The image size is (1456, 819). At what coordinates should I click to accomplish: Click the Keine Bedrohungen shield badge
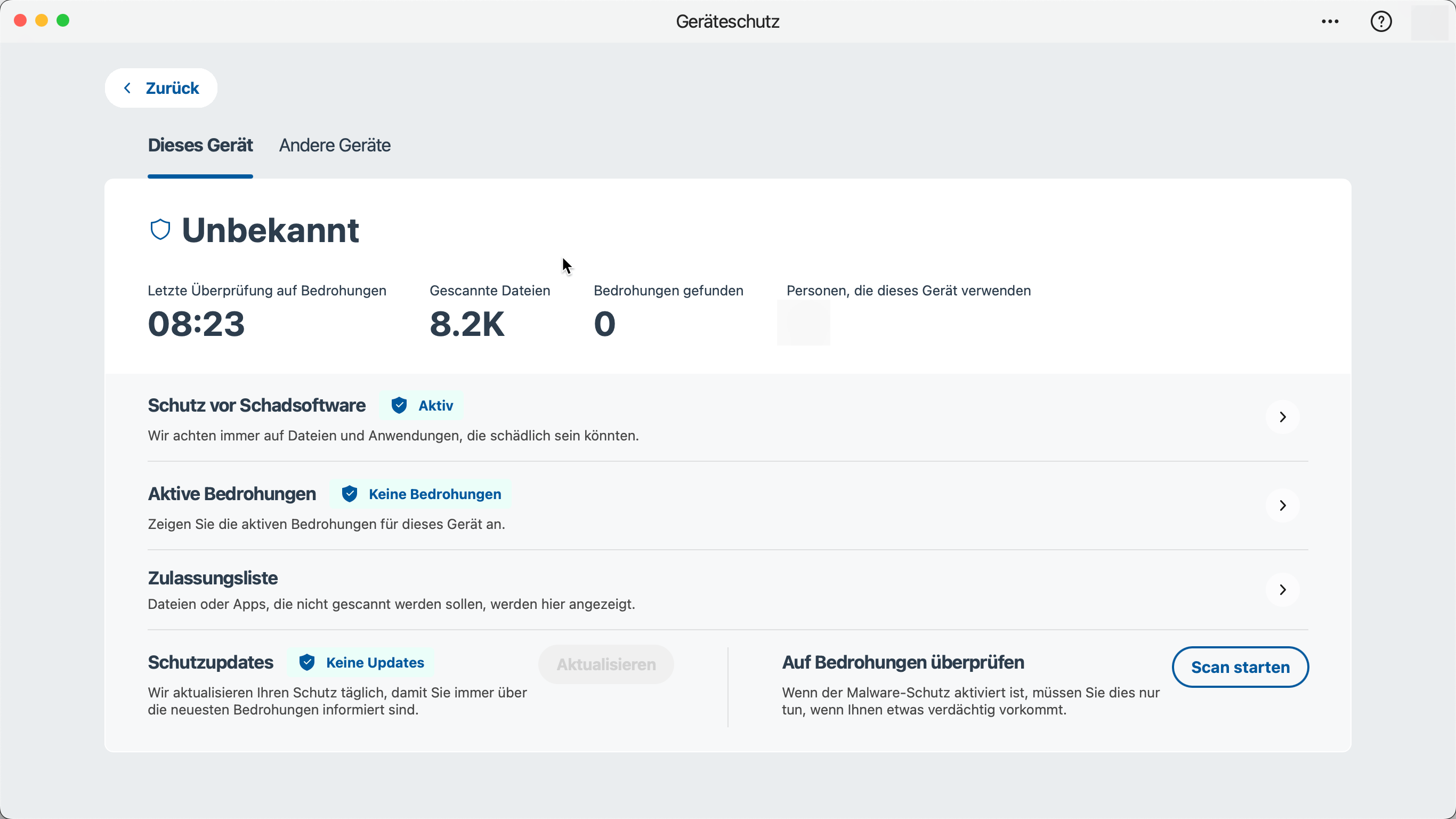click(x=421, y=494)
